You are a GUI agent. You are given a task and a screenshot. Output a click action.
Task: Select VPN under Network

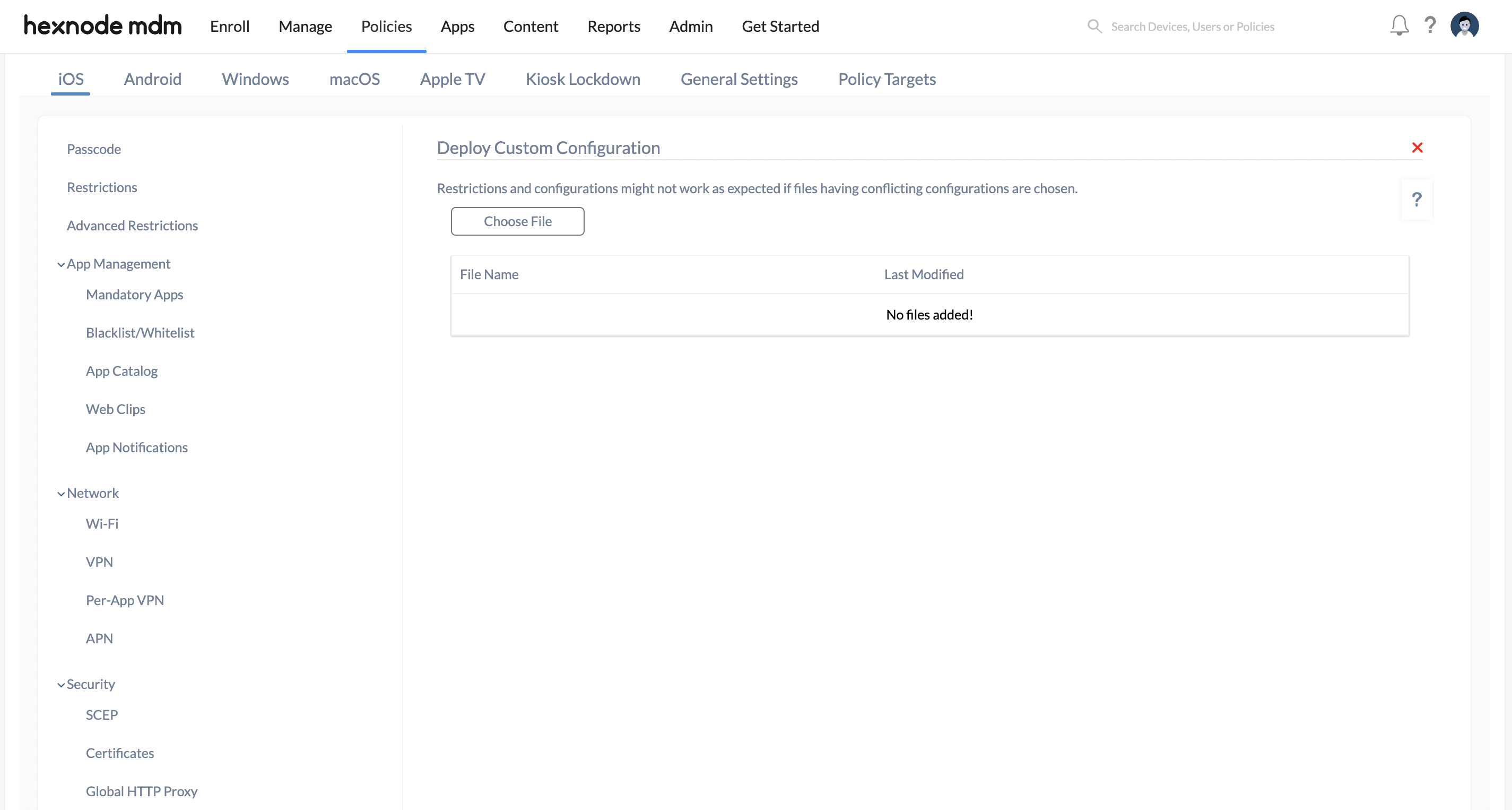[99, 562]
